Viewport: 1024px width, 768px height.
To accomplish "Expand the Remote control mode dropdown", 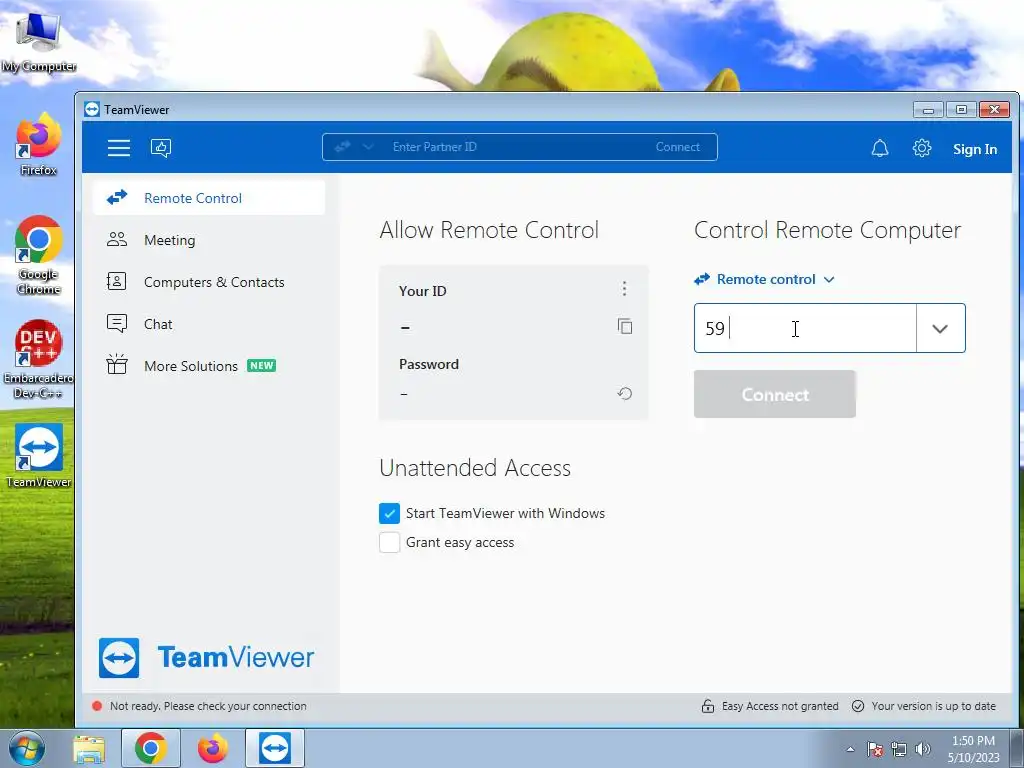I will coord(764,280).
